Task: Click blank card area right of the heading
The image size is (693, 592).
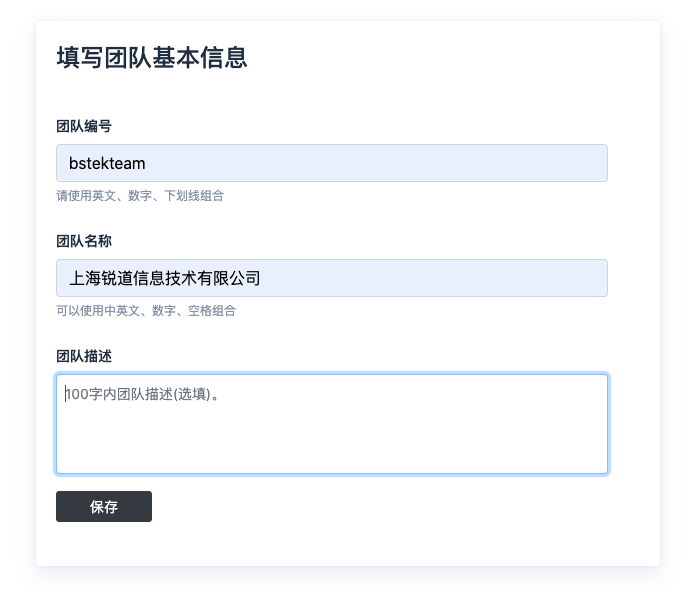Action: pos(450,58)
